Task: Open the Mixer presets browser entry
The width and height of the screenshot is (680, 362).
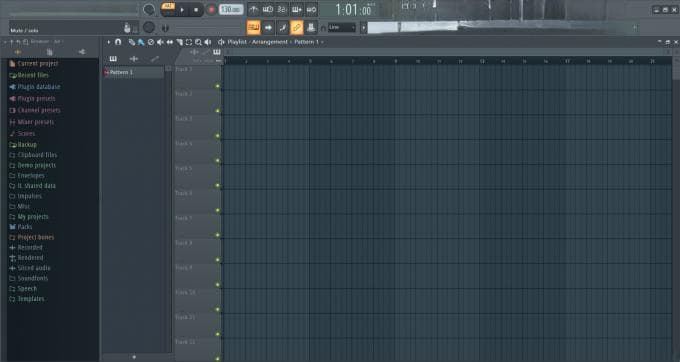Action: coord(32,122)
